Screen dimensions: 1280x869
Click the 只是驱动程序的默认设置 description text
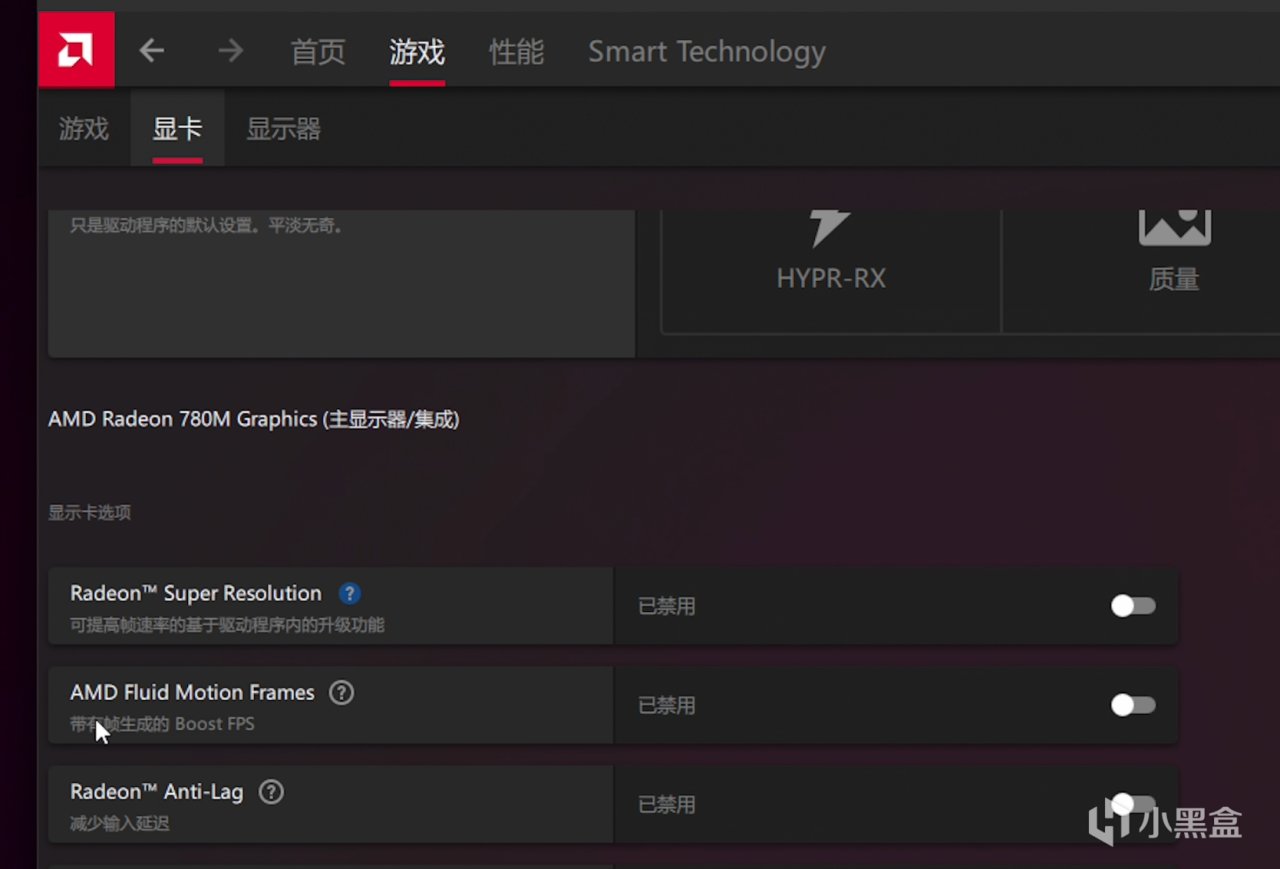pyautogui.click(x=207, y=226)
